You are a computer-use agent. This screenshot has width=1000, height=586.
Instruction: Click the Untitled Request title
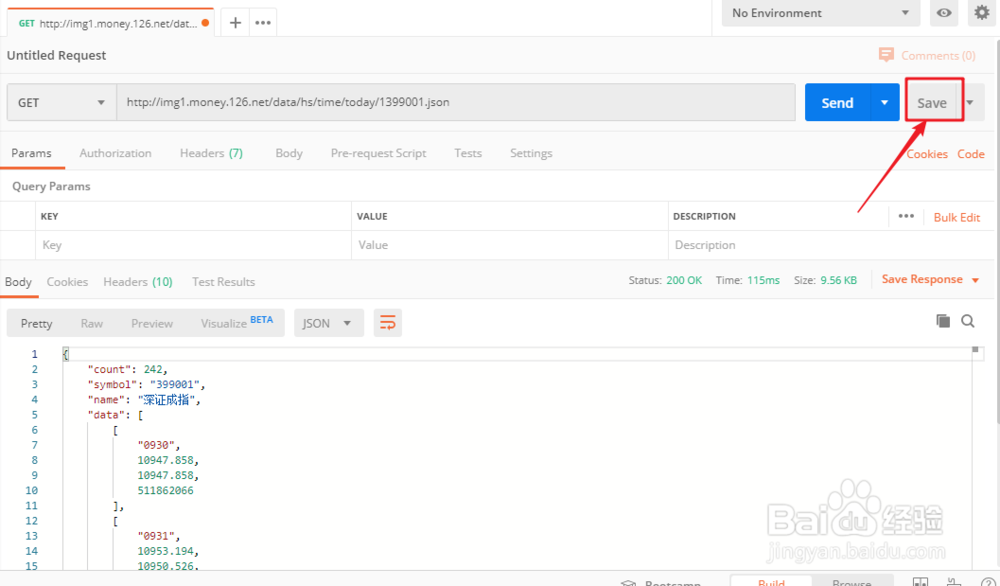pos(56,55)
